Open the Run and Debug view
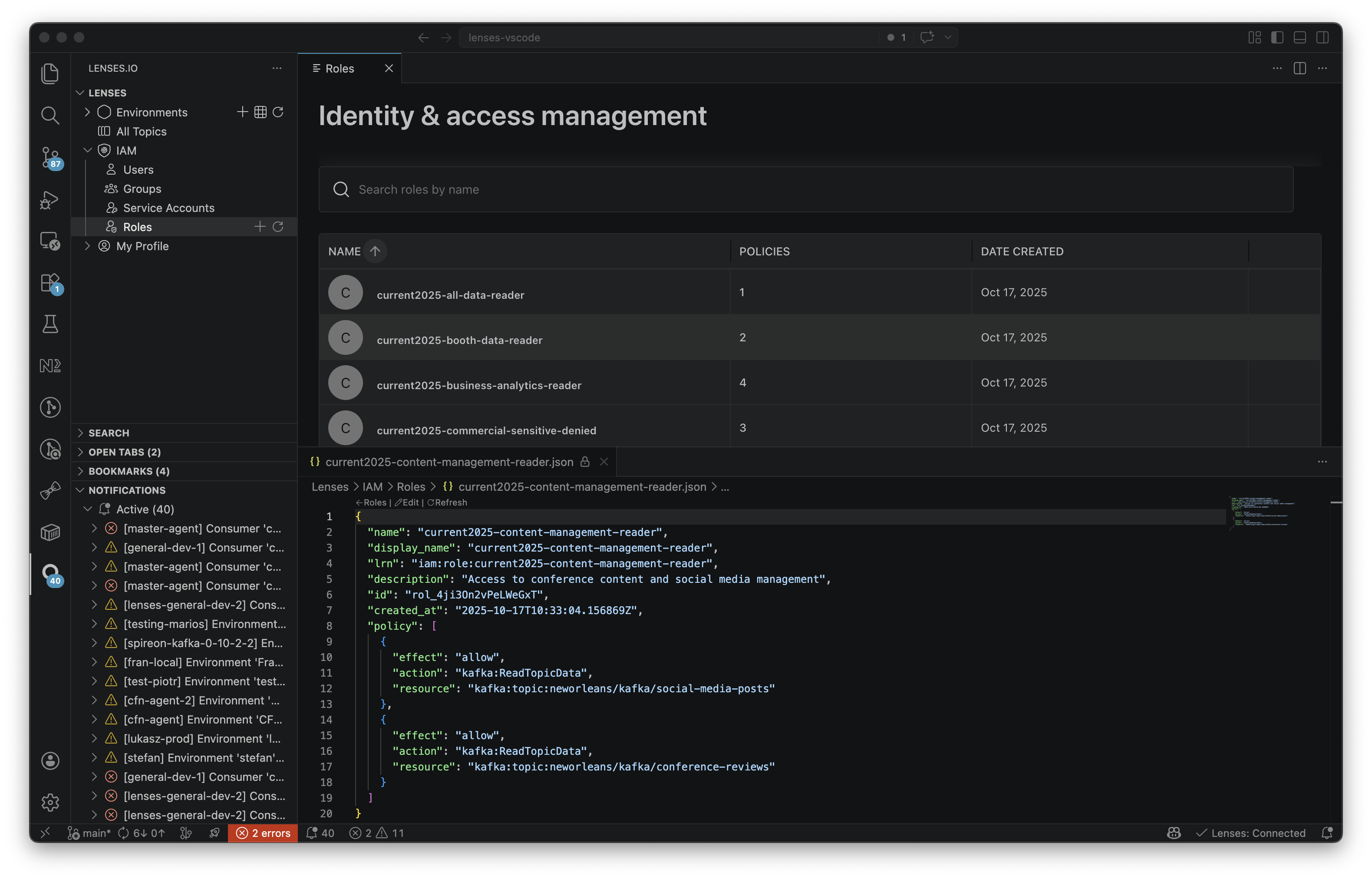 50,200
